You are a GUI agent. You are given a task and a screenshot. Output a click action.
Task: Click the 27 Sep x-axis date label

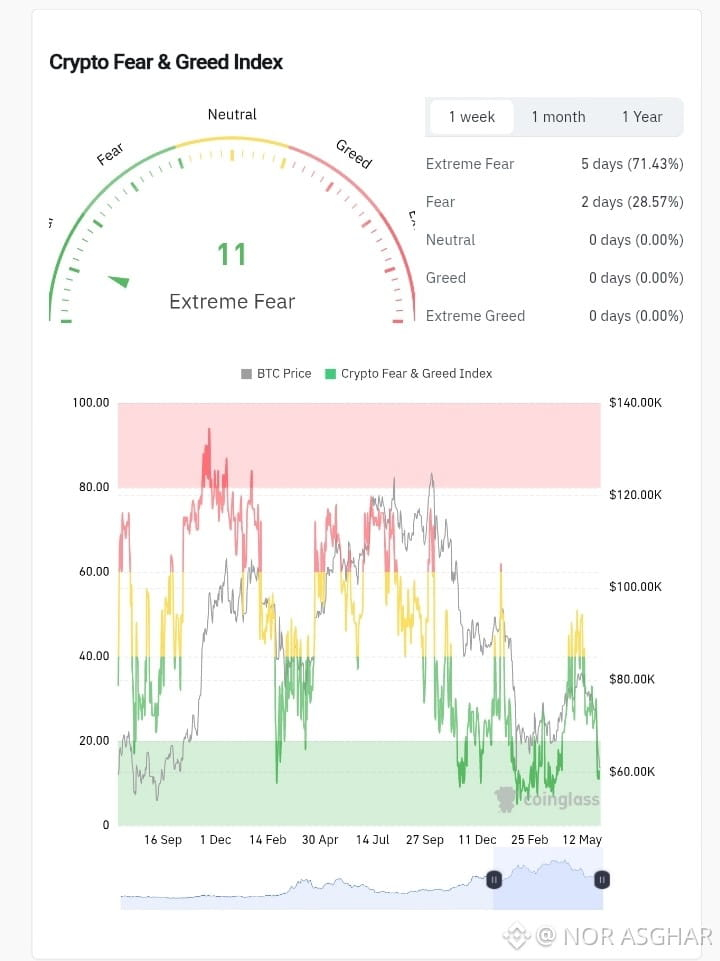click(x=425, y=840)
